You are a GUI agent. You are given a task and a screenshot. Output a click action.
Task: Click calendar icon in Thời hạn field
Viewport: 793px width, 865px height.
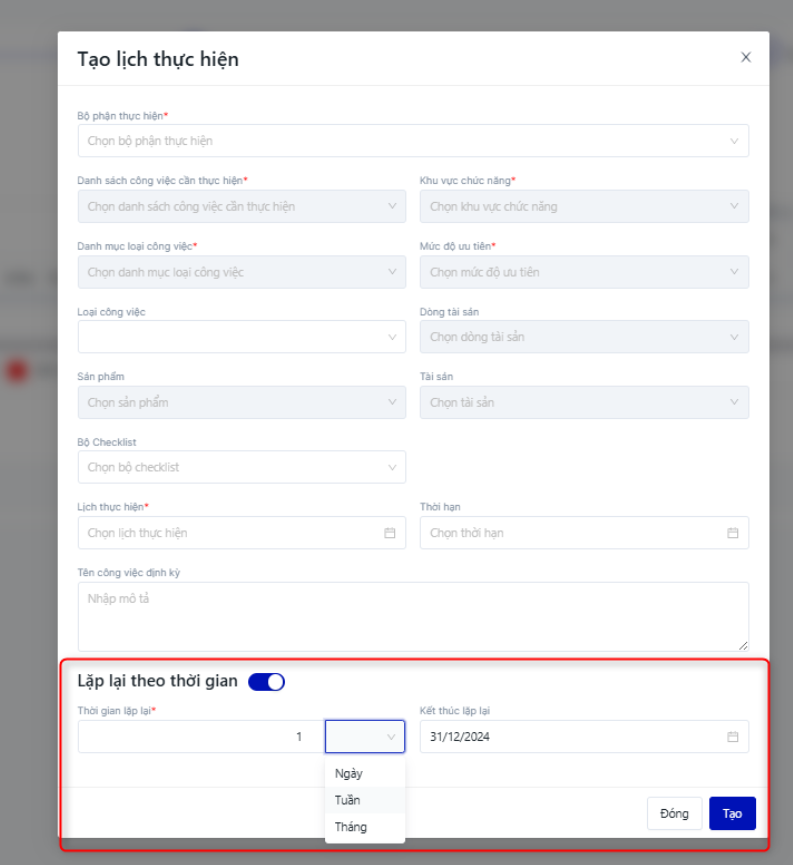(733, 533)
